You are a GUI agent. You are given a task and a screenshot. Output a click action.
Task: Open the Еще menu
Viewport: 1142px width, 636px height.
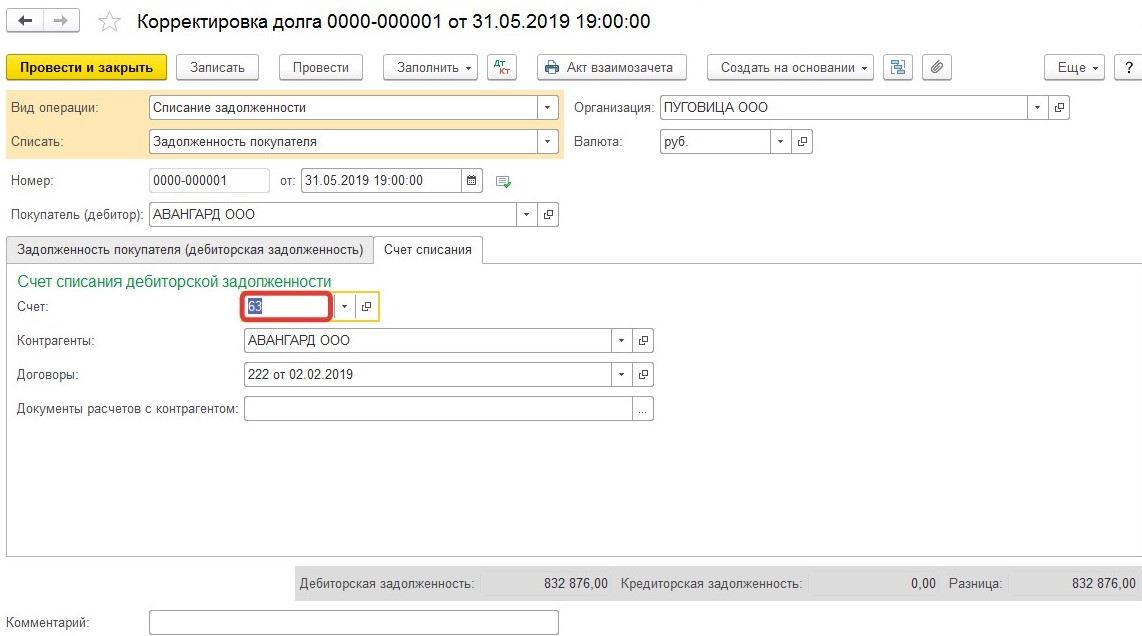click(1074, 67)
